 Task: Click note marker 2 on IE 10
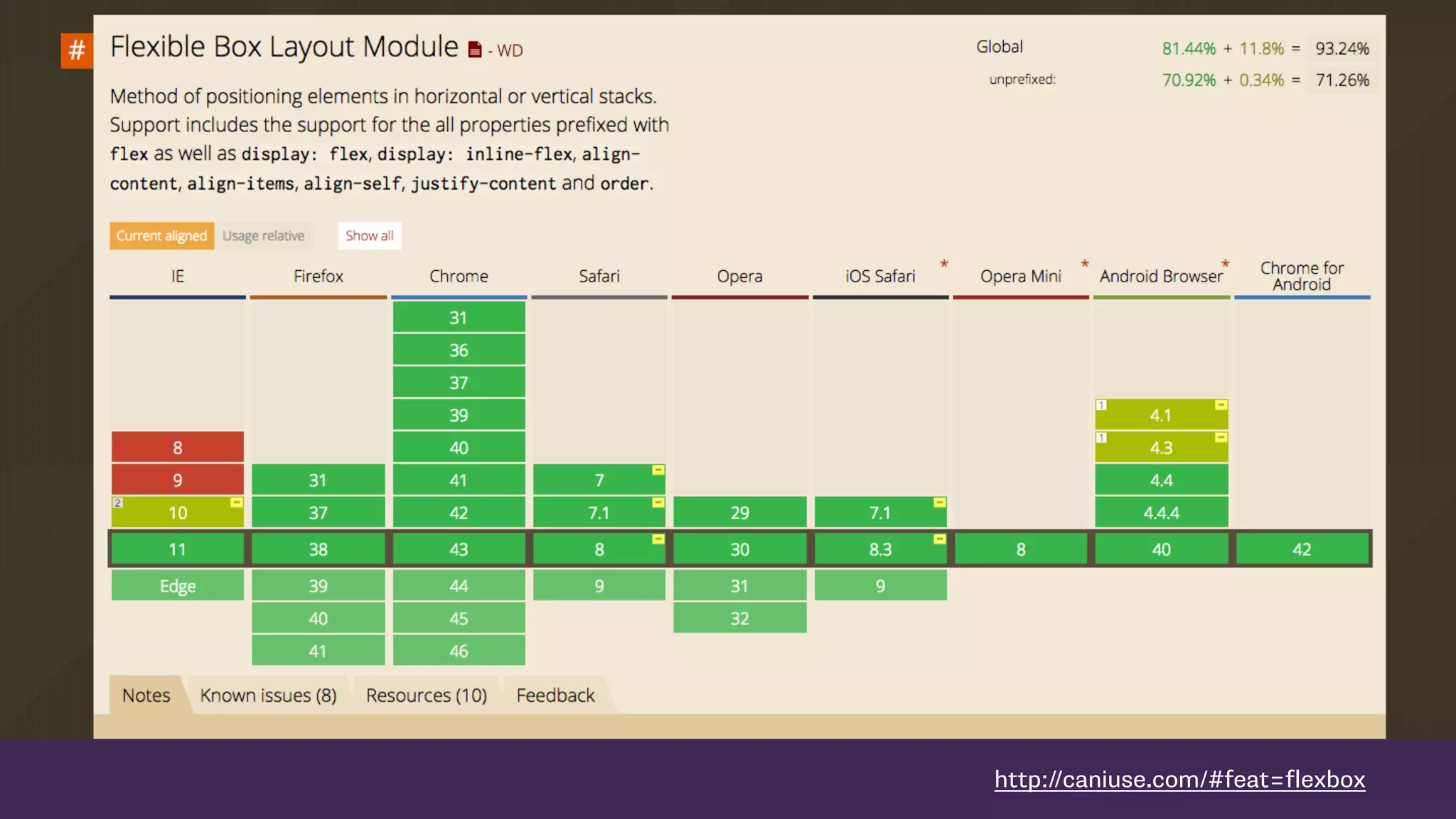point(118,503)
